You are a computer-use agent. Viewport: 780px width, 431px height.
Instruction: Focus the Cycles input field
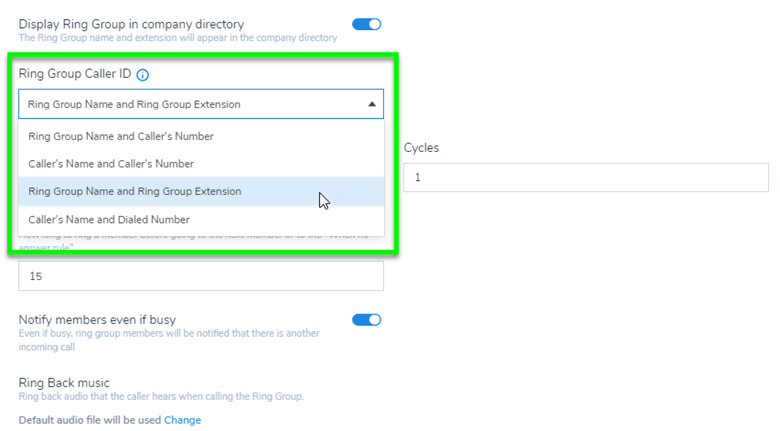[585, 177]
